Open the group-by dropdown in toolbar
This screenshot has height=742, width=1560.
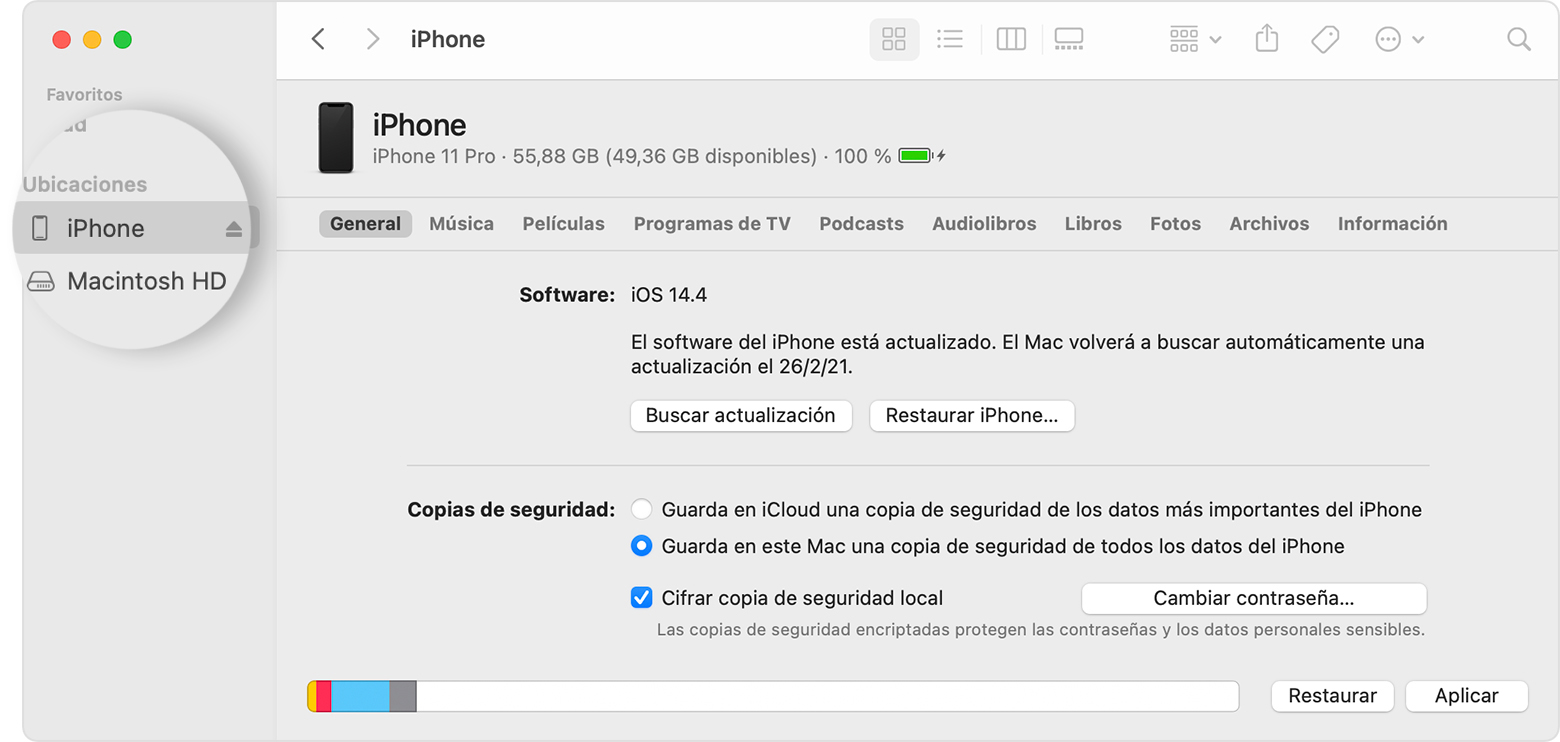click(x=1195, y=40)
